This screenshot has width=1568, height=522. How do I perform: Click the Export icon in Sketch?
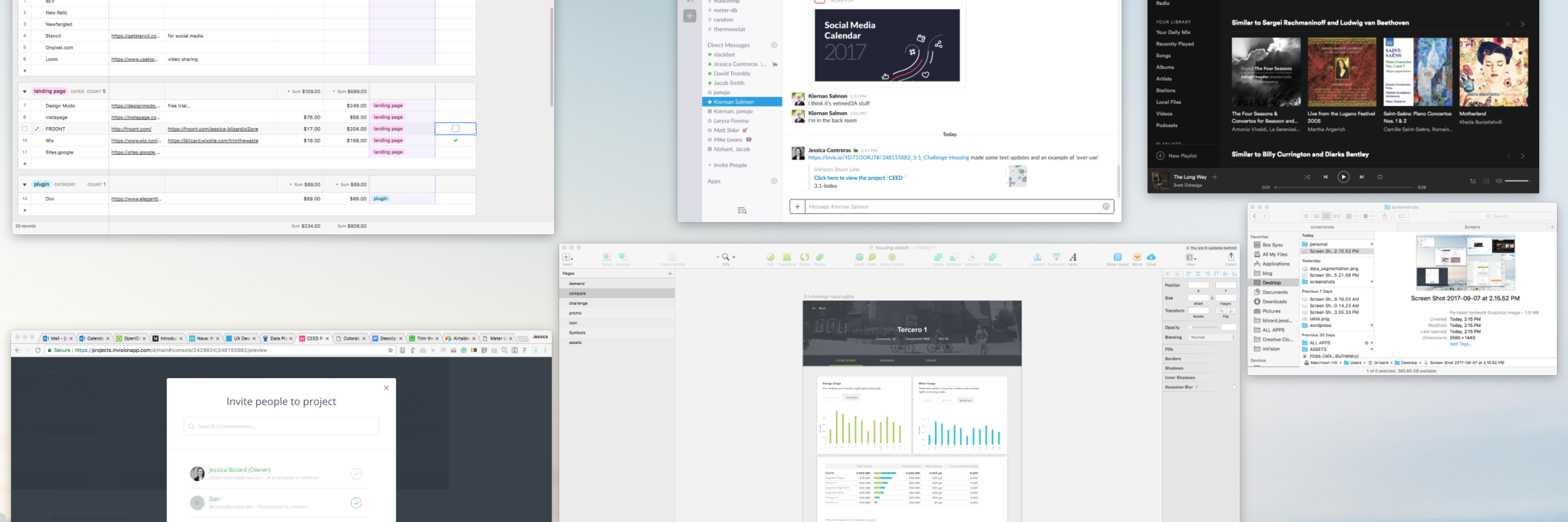point(1231,257)
